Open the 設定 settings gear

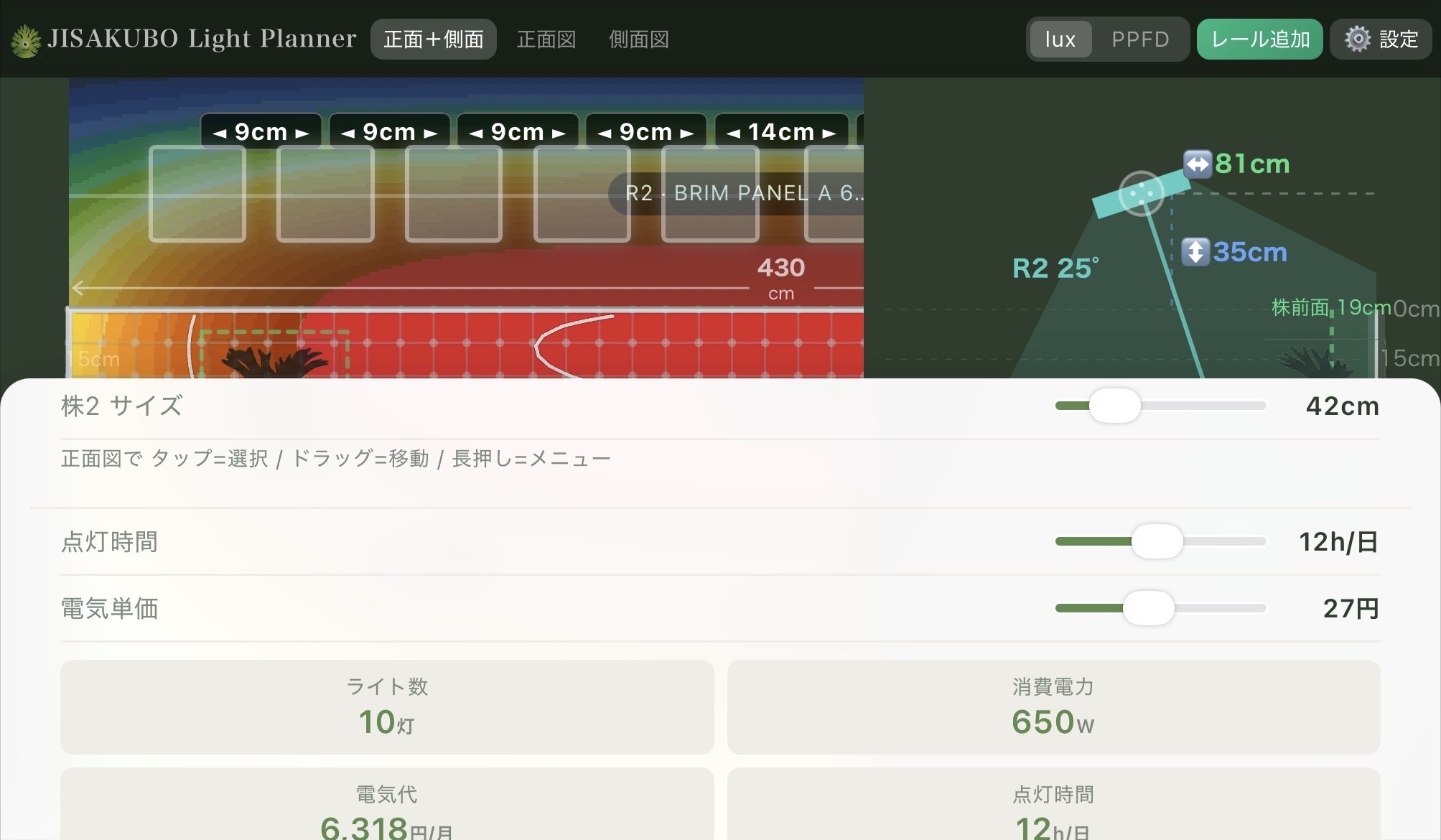tap(1379, 39)
